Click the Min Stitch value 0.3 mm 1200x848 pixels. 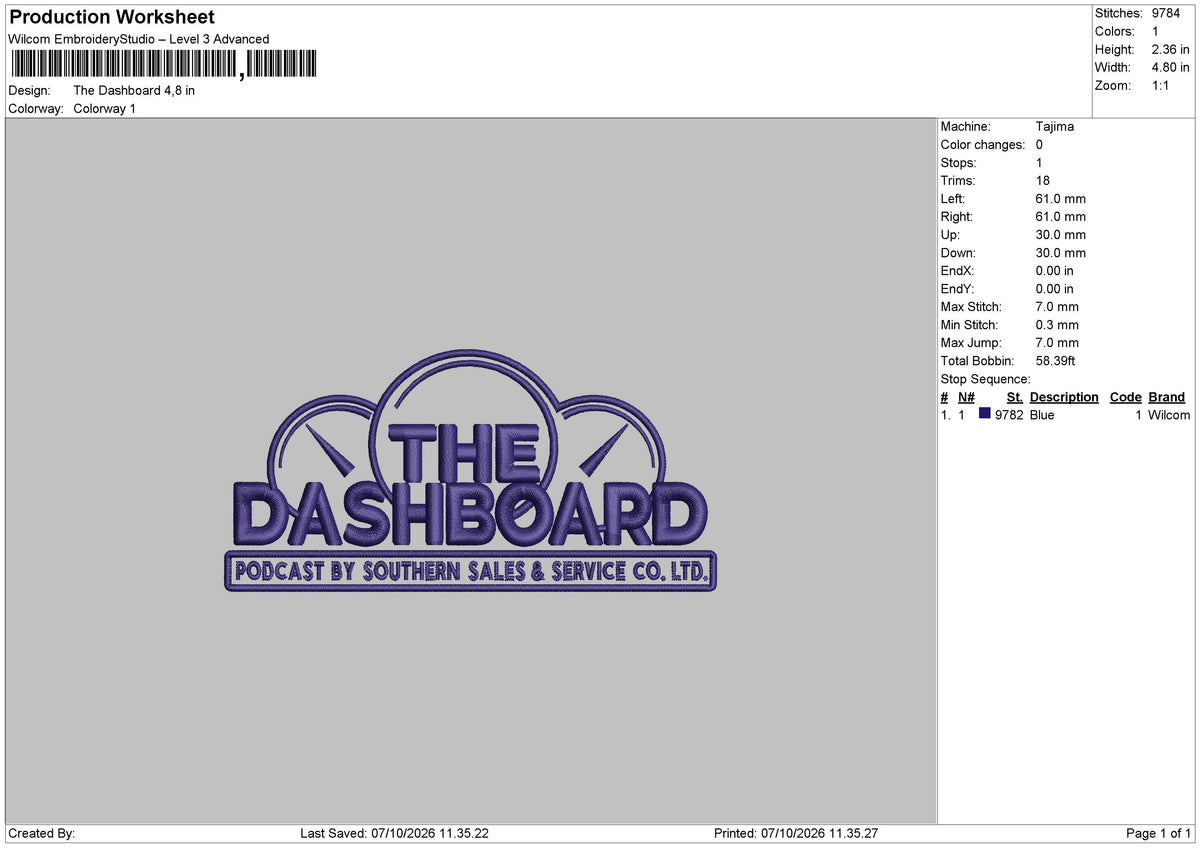(x=1058, y=324)
